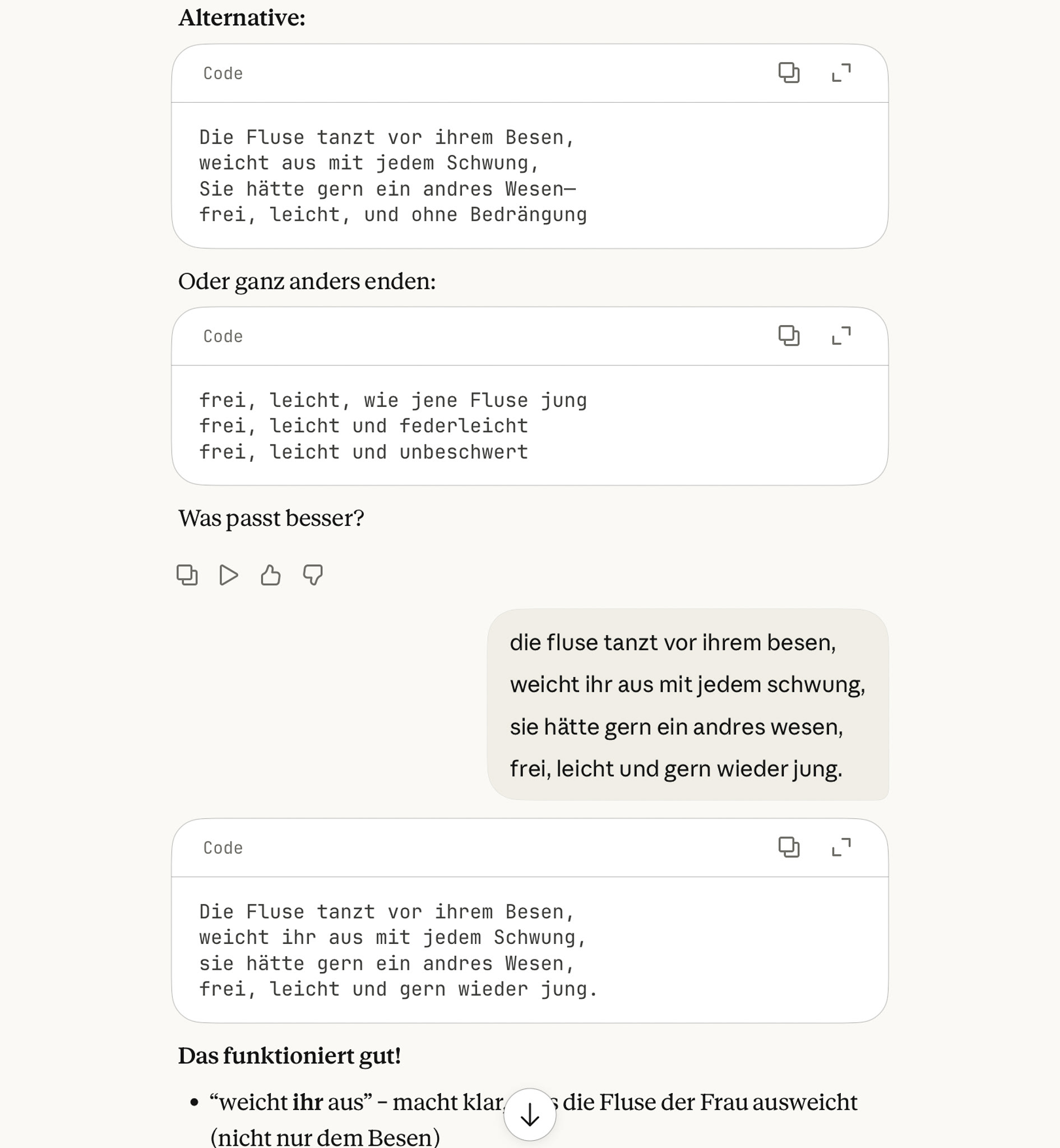
Task: Click the 'Das funktioniert gut!' heading
Action: [x=289, y=1056]
